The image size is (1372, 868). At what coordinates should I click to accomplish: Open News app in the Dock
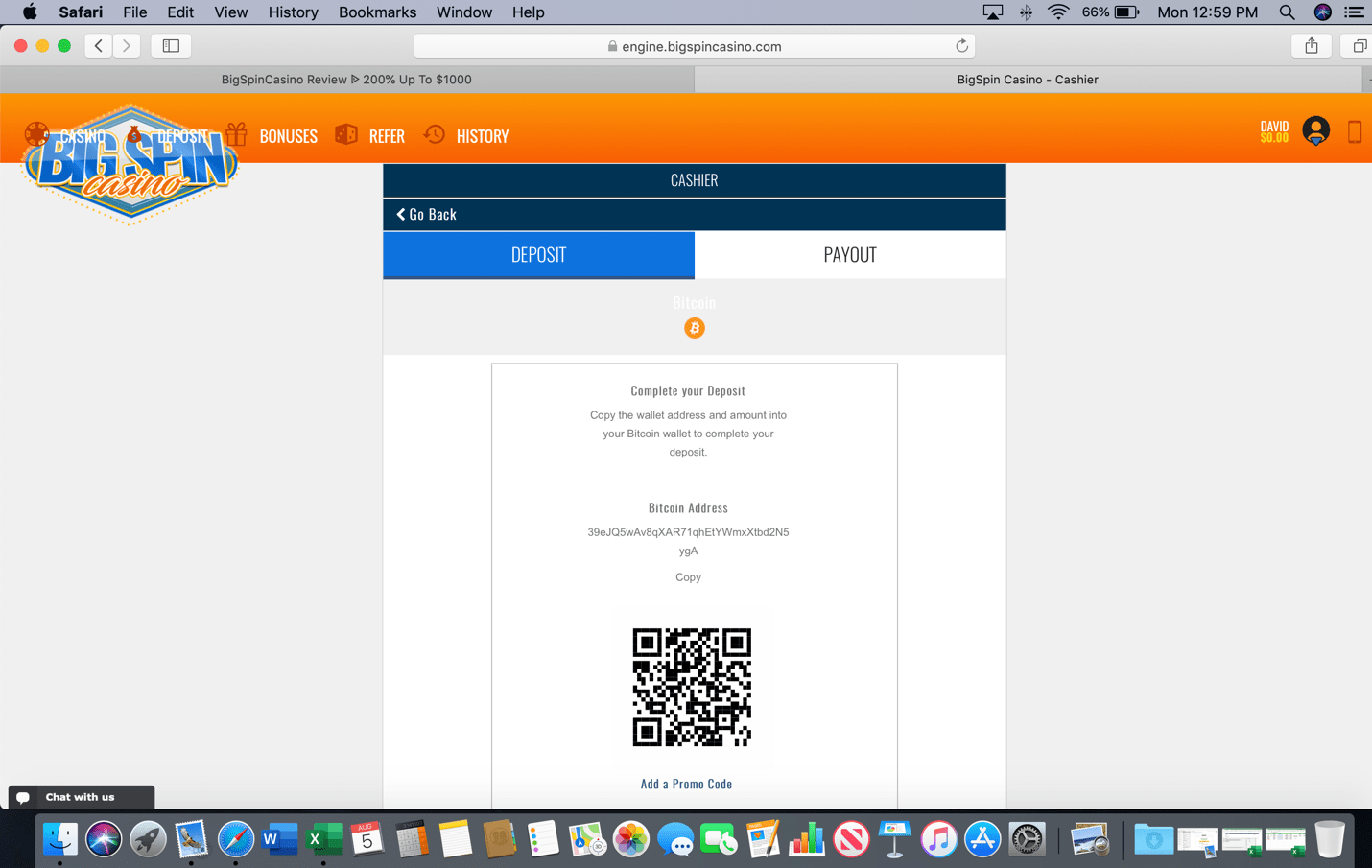(x=850, y=839)
